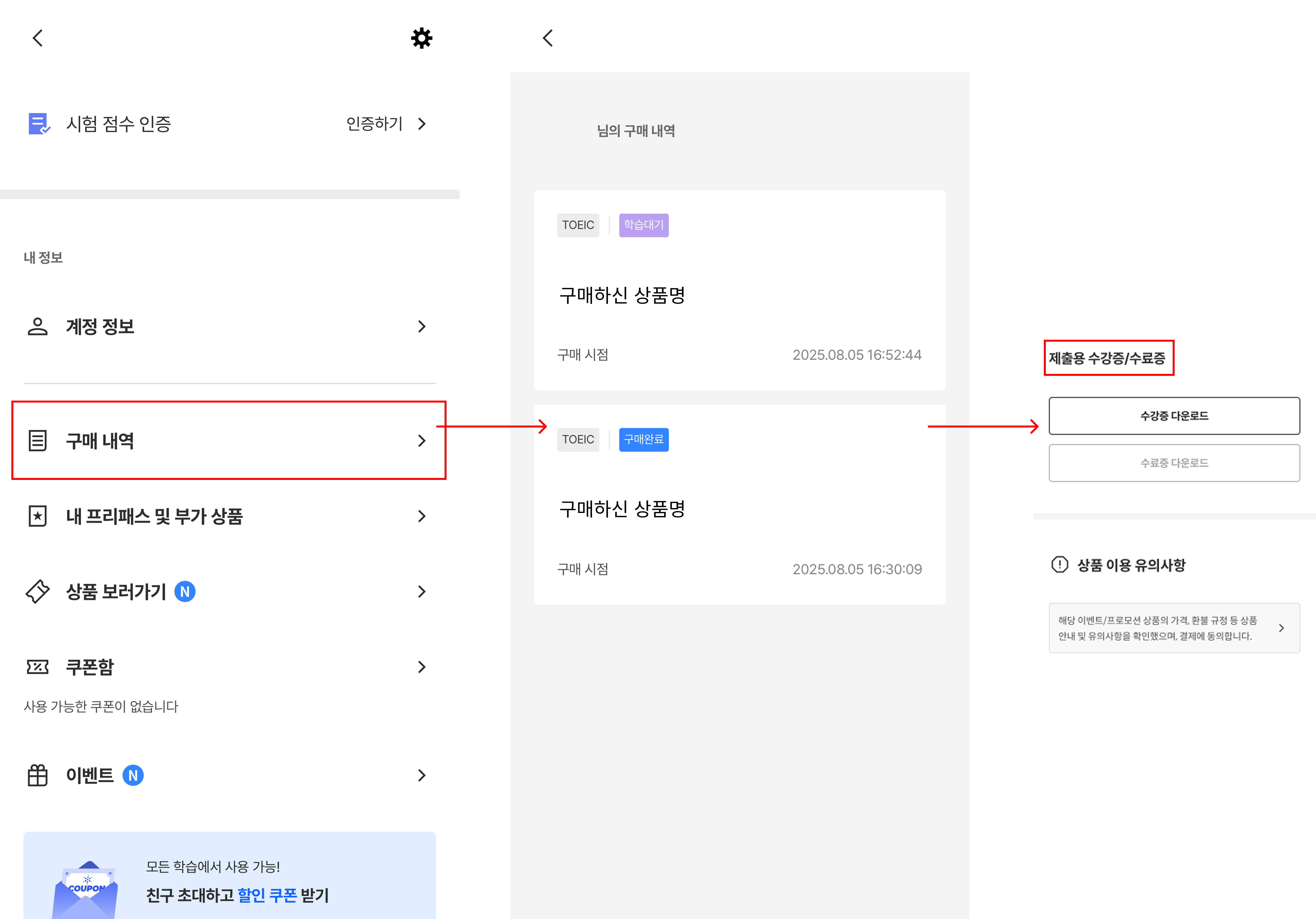Expand the 내 프리패스 및 부가 상품 chevron
Image resolution: width=1316 pixels, height=919 pixels.
[x=422, y=516]
